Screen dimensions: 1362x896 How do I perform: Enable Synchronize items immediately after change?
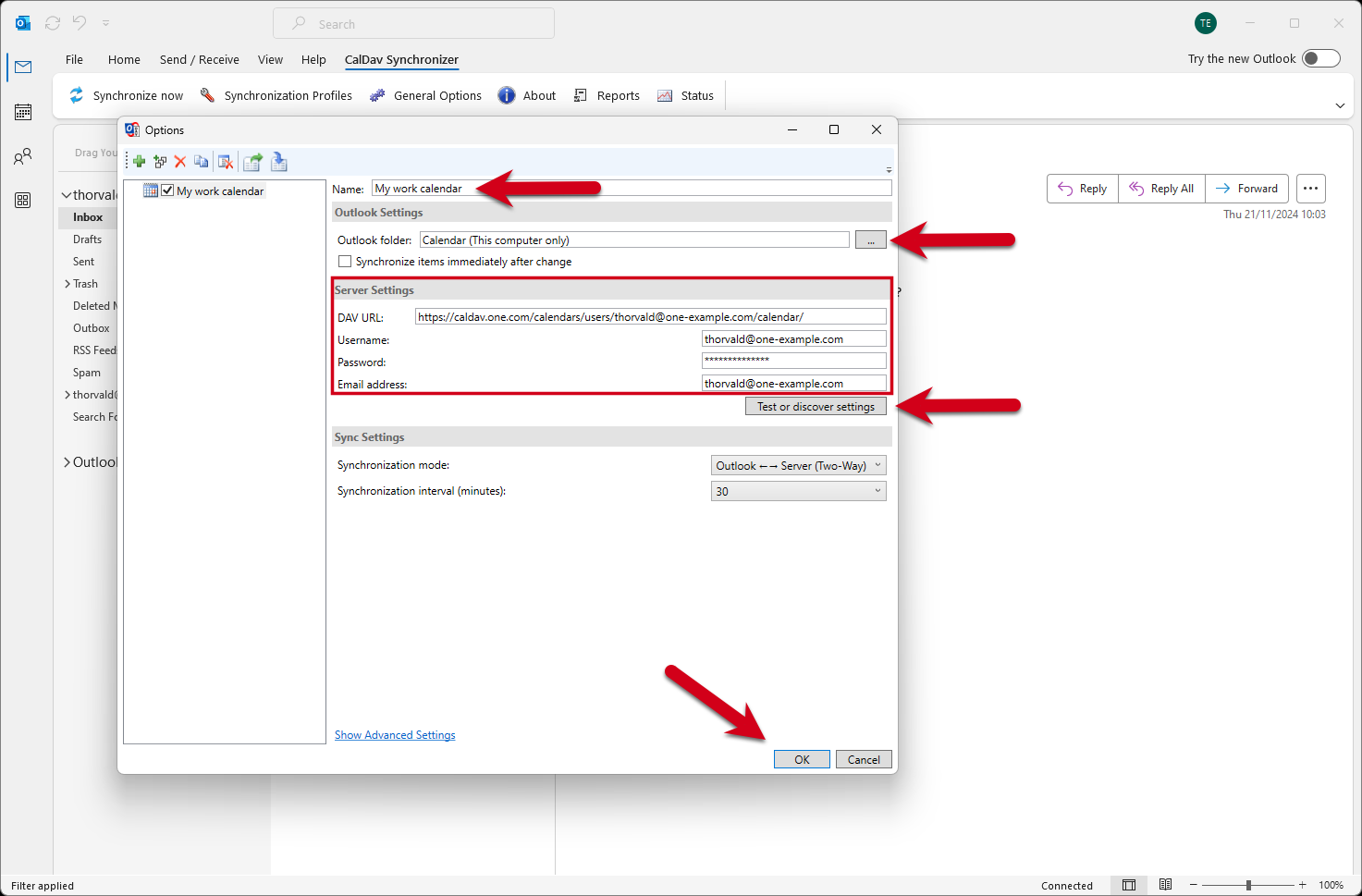(345, 261)
